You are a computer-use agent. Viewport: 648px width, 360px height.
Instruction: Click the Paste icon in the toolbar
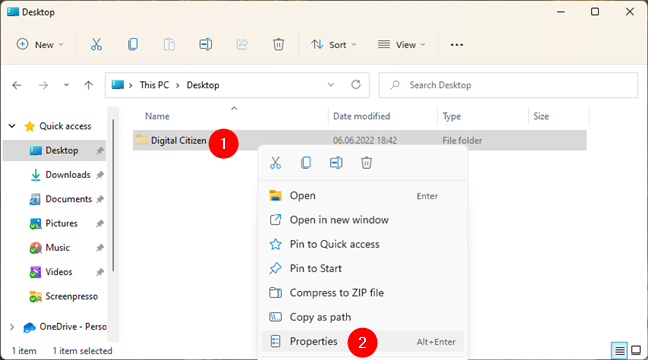[x=169, y=44]
